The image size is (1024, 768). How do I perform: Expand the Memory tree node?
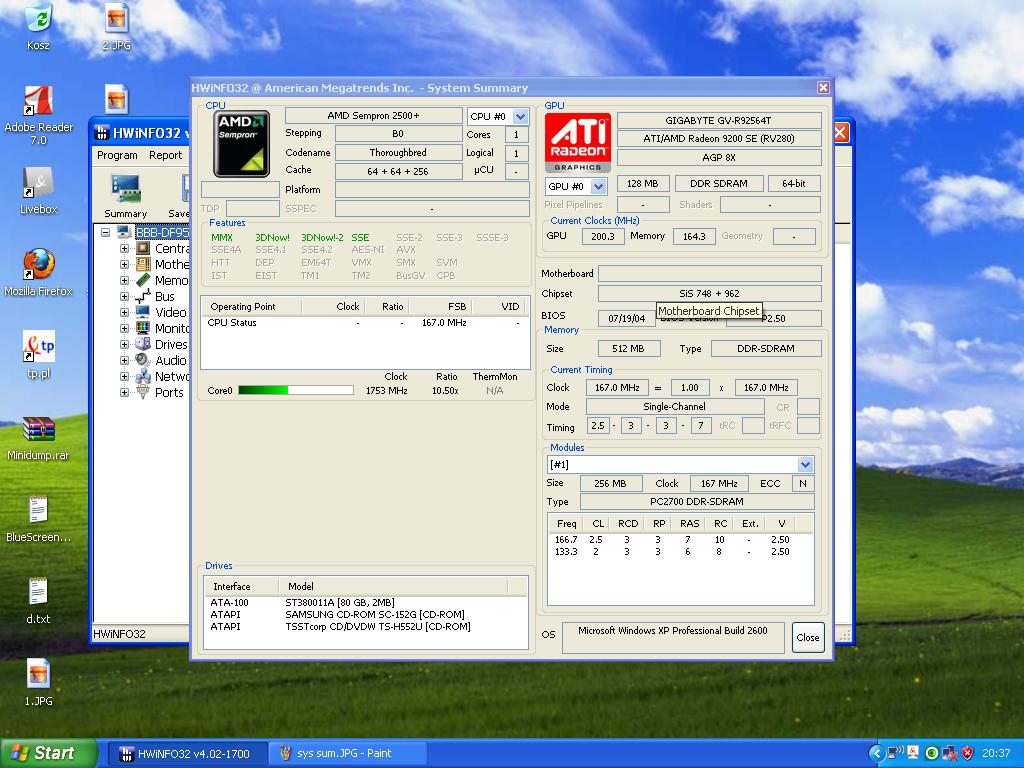pyautogui.click(x=124, y=280)
